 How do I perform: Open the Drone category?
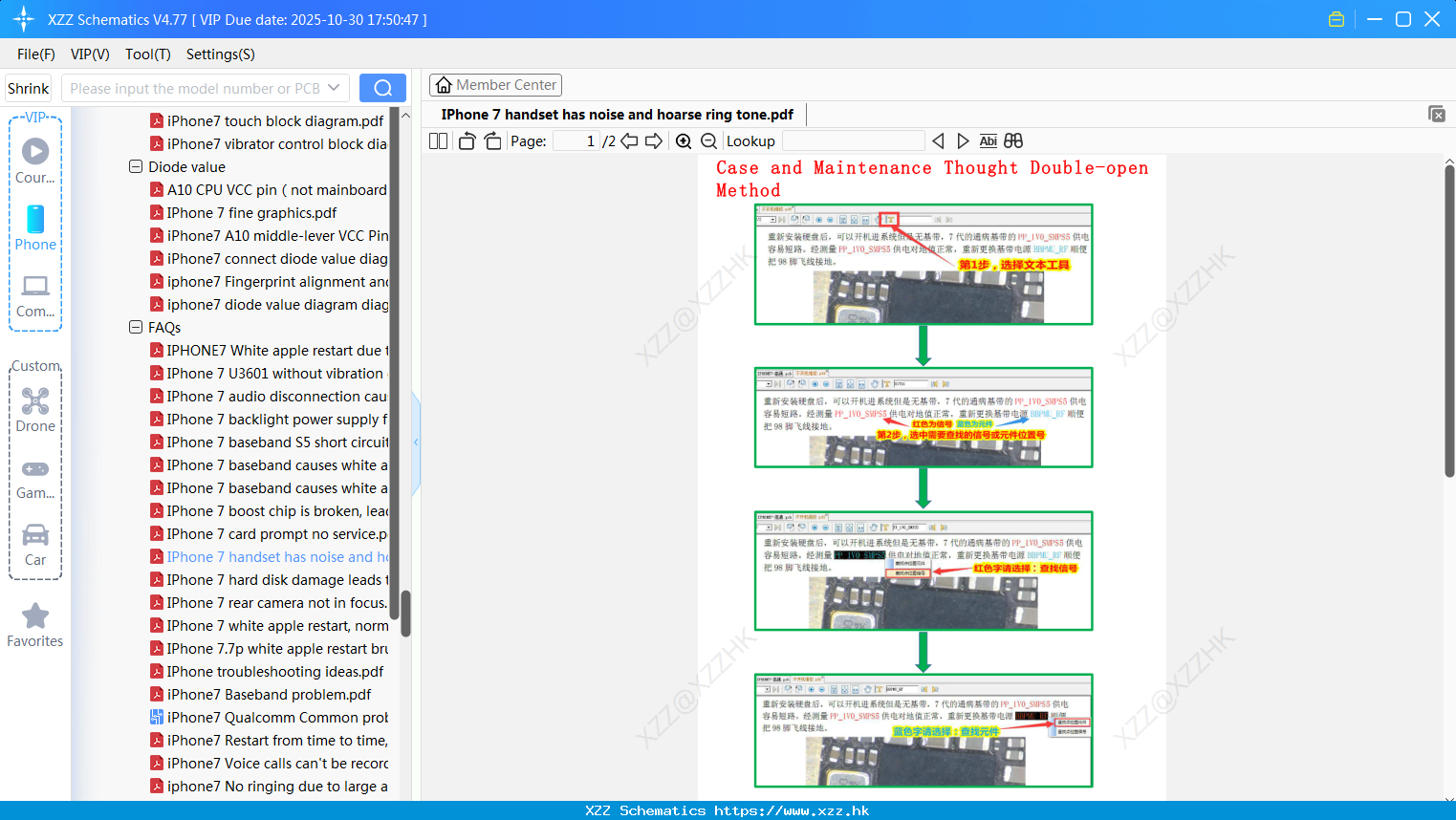tap(35, 410)
